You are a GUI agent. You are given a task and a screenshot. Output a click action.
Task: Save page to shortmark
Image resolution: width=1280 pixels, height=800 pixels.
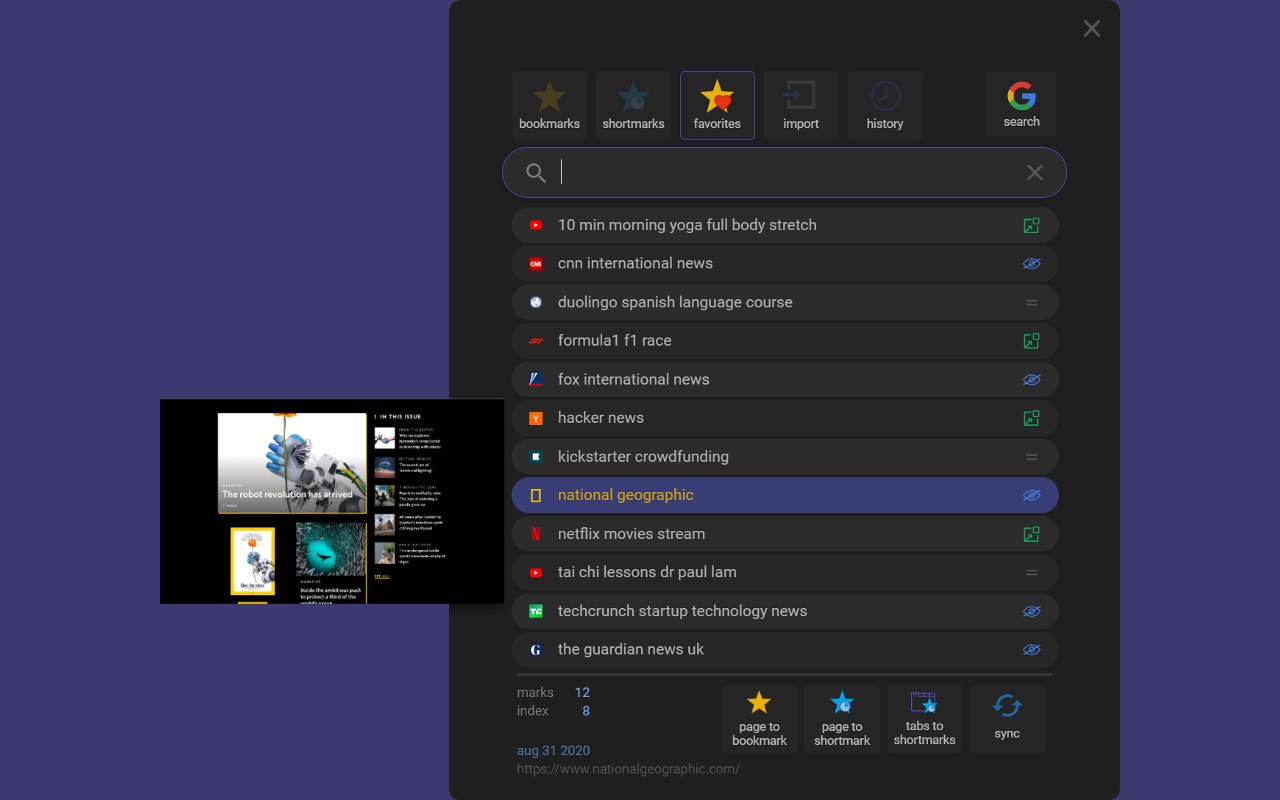842,718
